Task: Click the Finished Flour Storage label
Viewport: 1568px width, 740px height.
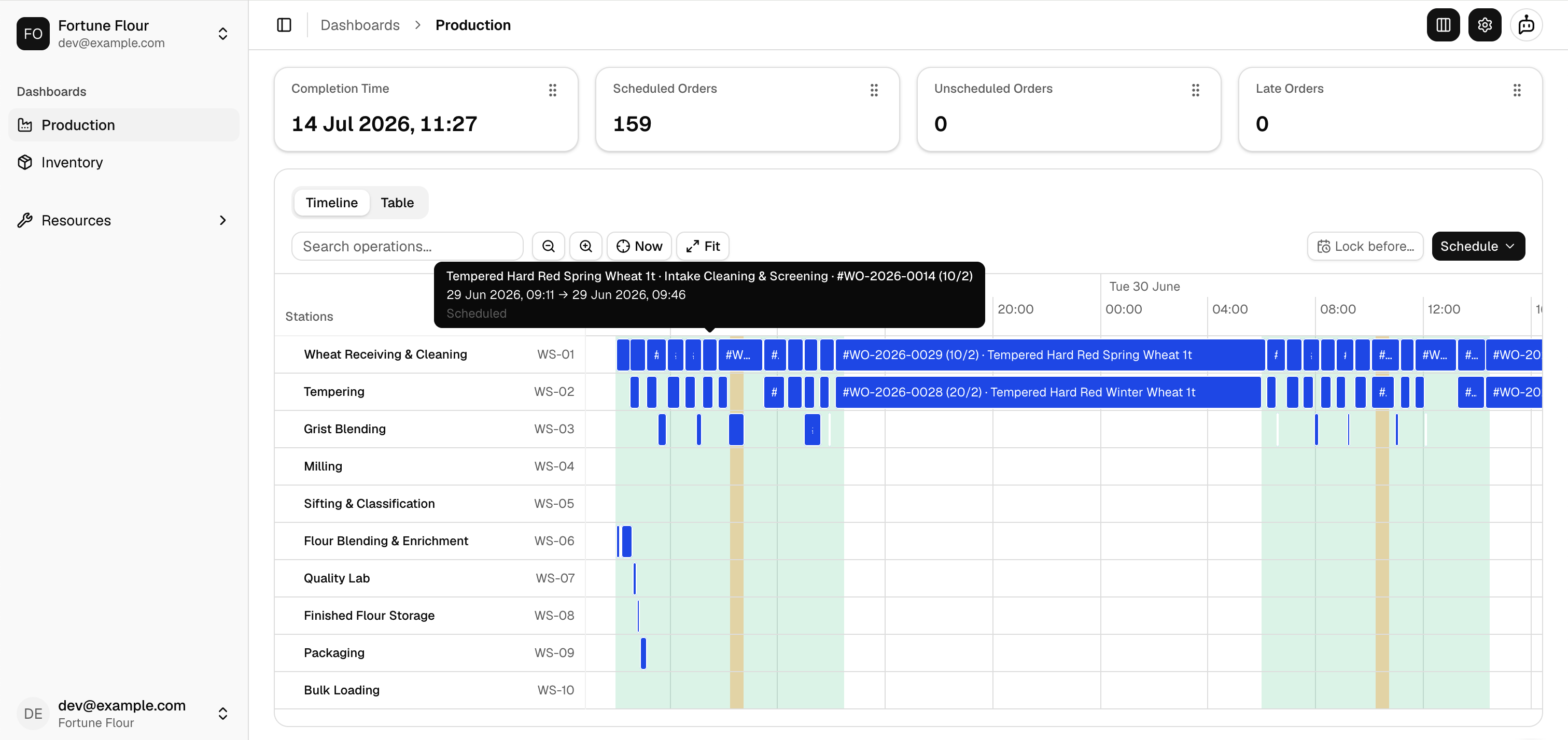Action: point(369,615)
